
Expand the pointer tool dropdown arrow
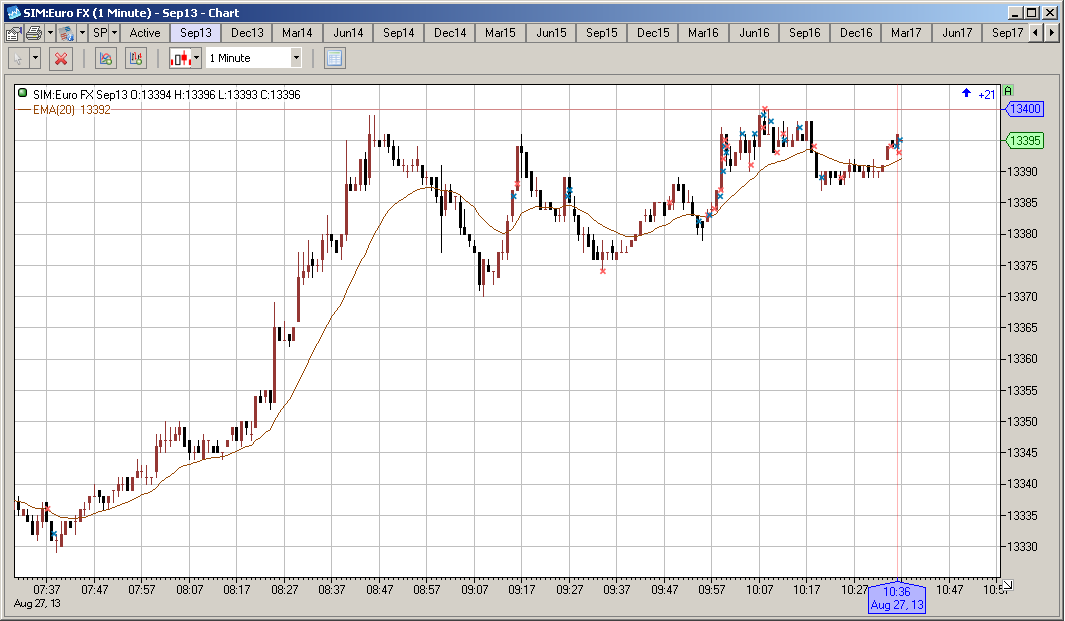click(x=35, y=58)
